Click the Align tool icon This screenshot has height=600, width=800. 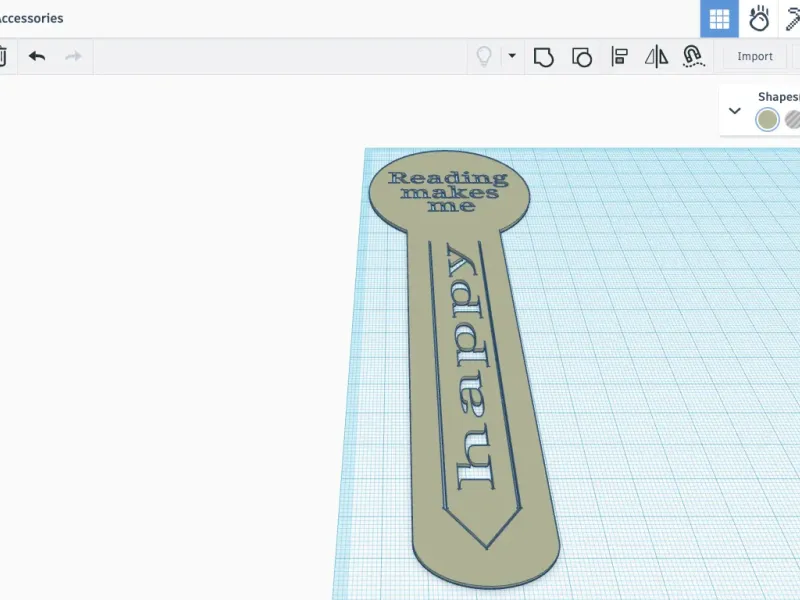[x=619, y=57]
